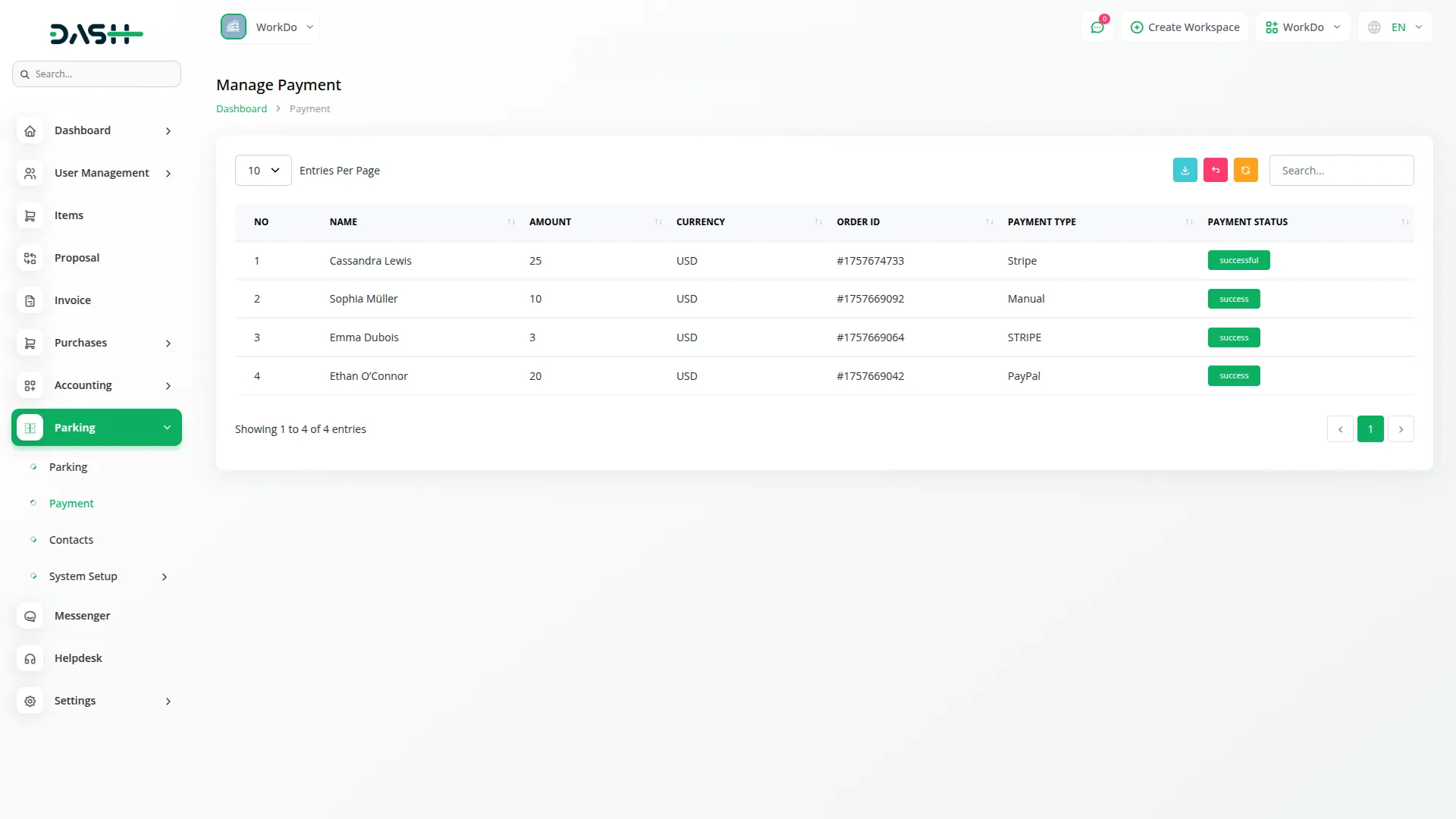Go to Dashboard breadcrumb link
Image resolution: width=1456 pixels, height=819 pixels.
point(241,109)
